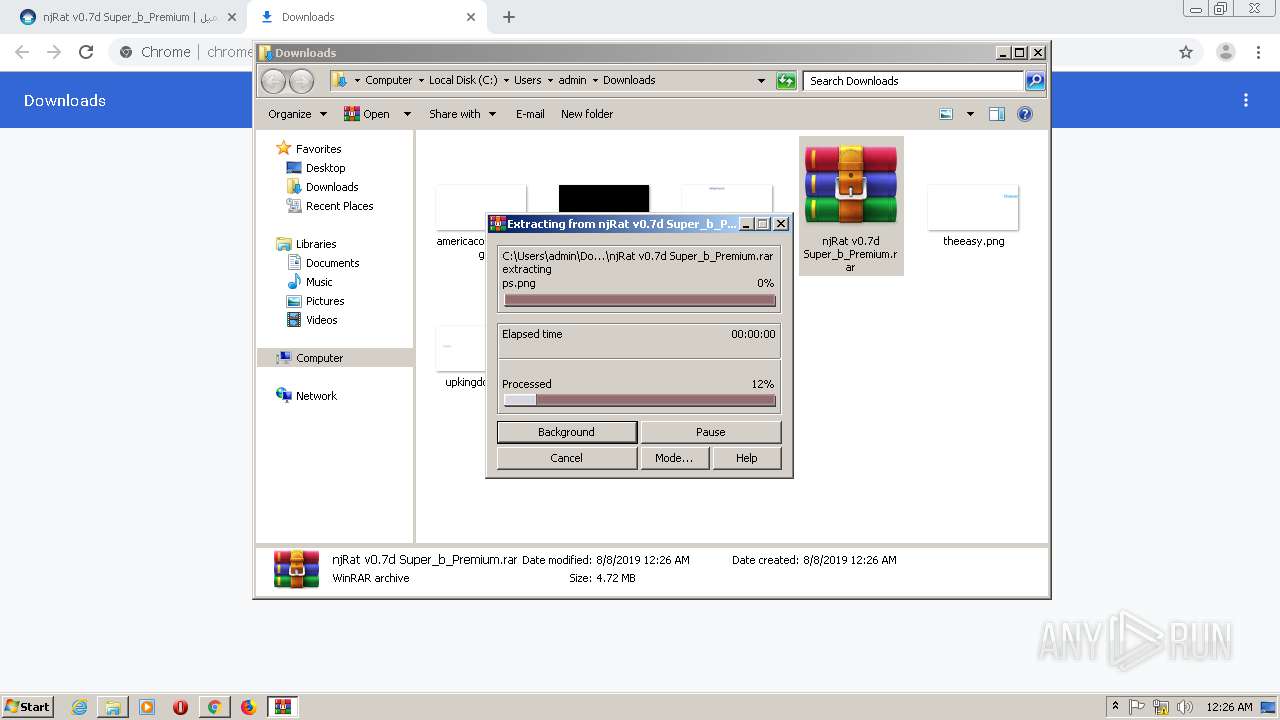Open the Share with menu

coord(462,114)
